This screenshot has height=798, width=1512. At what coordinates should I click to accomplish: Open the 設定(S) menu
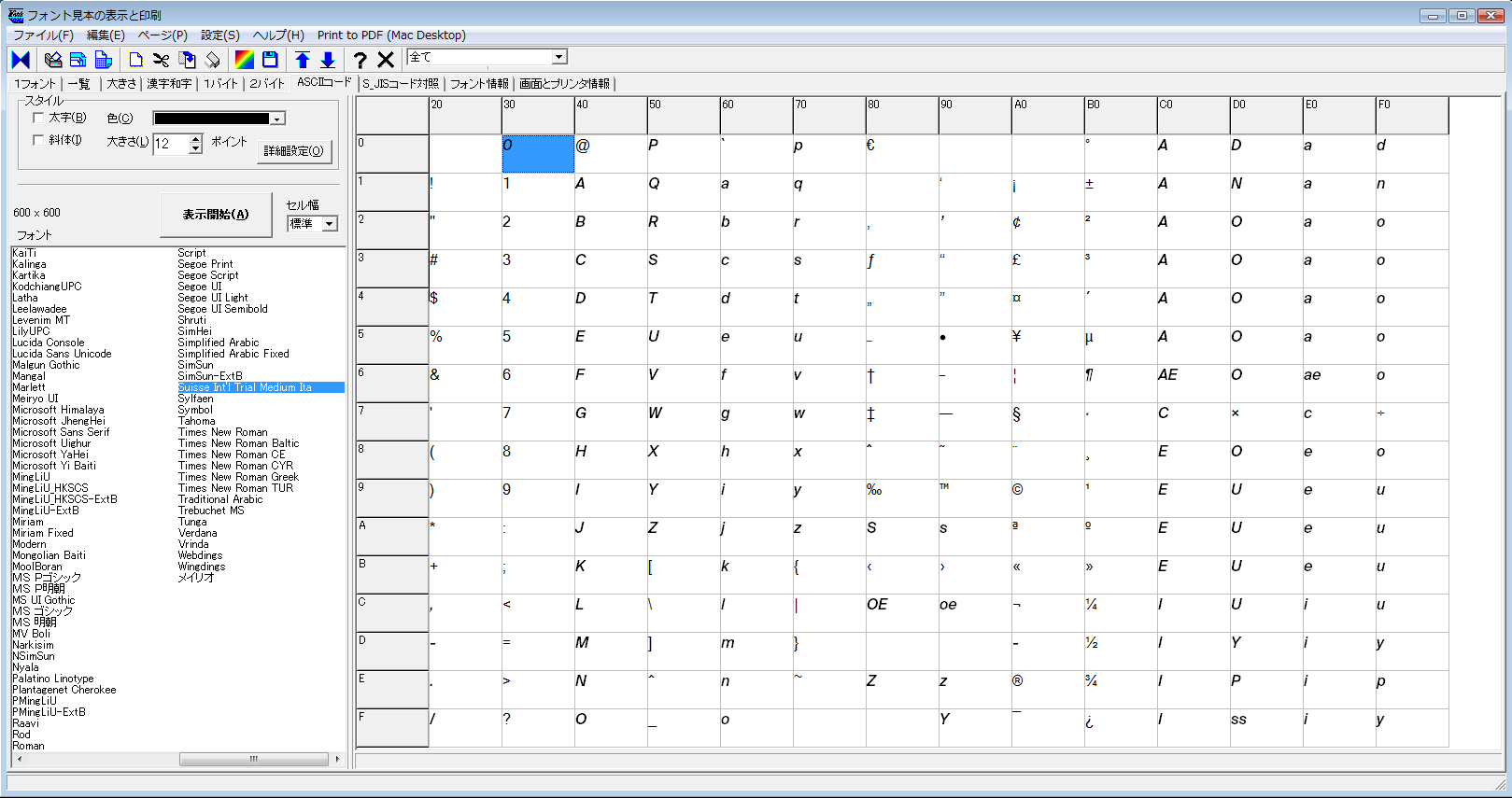[x=219, y=35]
